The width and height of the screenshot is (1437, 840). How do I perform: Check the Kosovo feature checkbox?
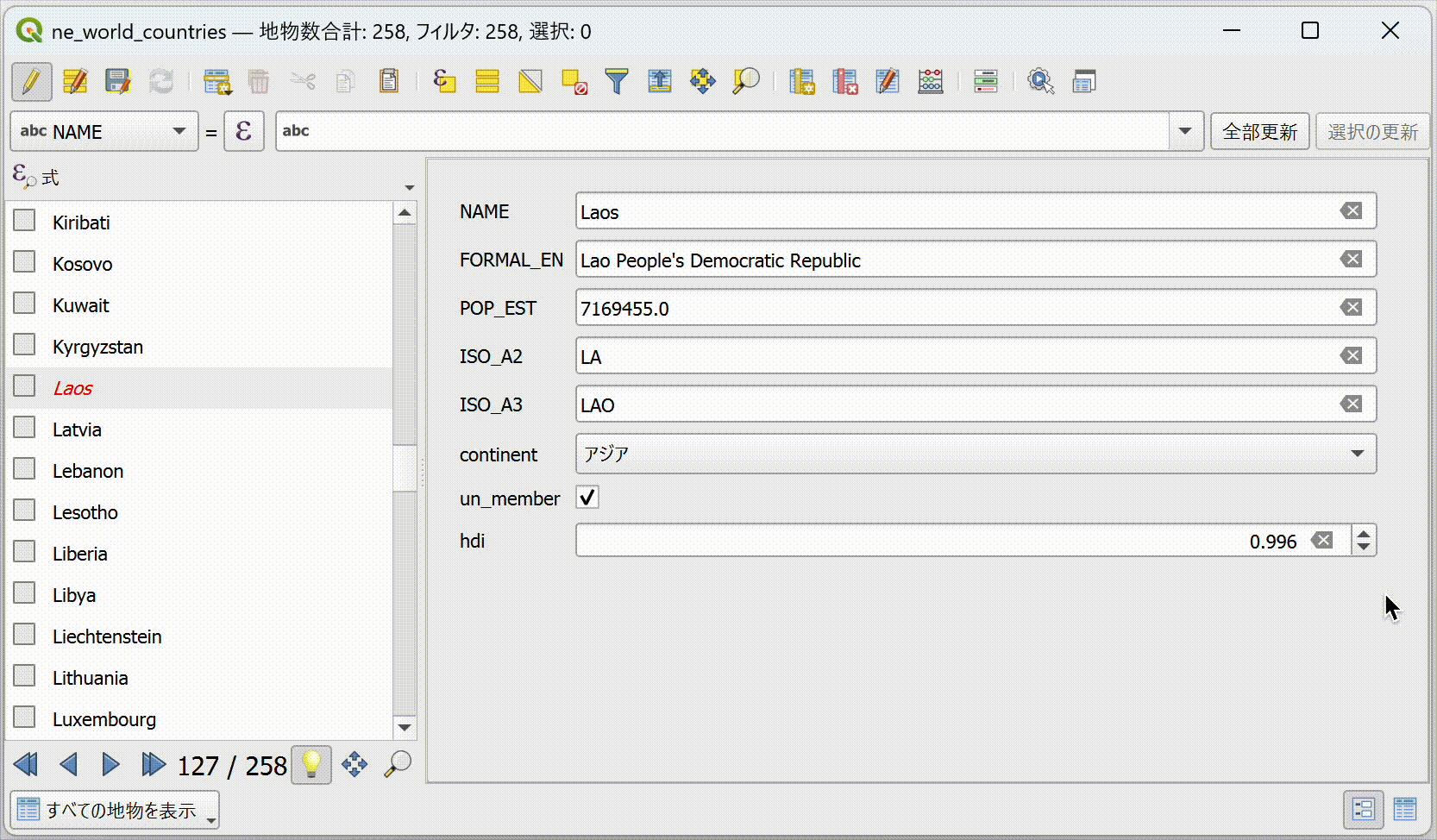click(24, 262)
